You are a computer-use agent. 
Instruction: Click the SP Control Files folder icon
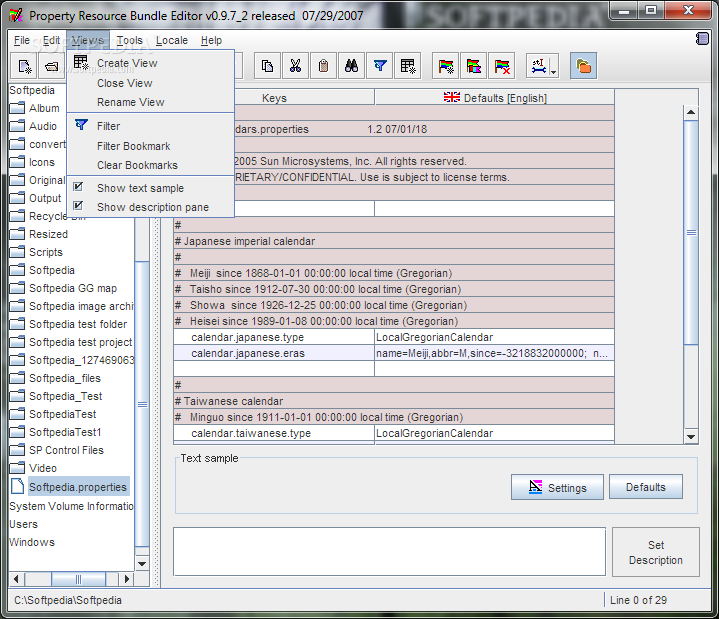pos(17,450)
